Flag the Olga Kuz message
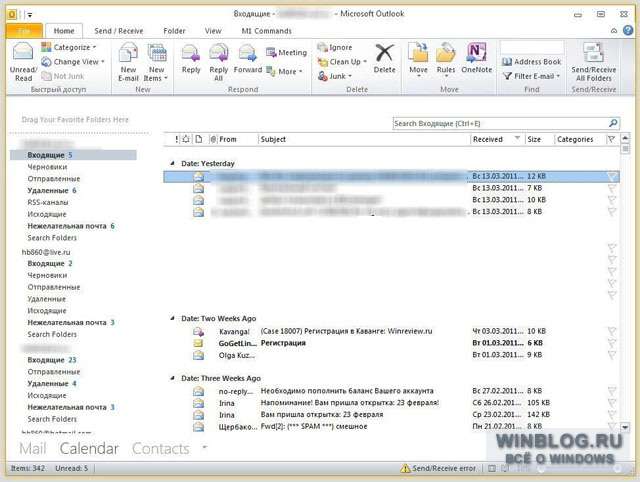 pyautogui.click(x=611, y=355)
